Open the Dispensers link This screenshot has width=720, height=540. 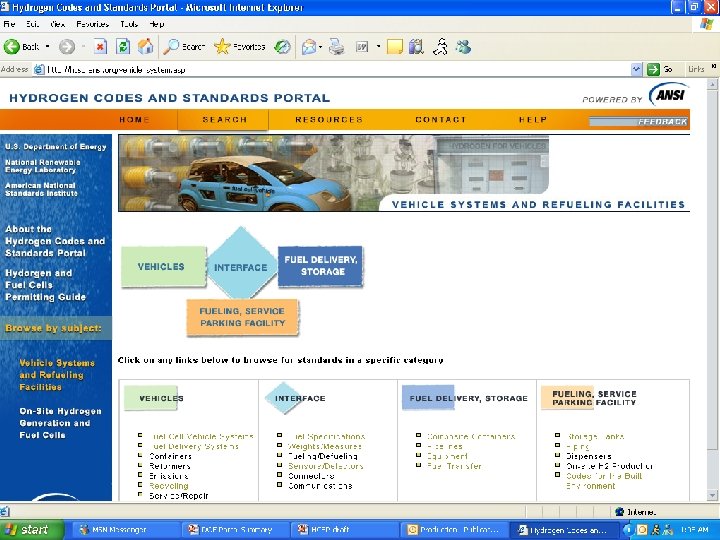pos(588,456)
